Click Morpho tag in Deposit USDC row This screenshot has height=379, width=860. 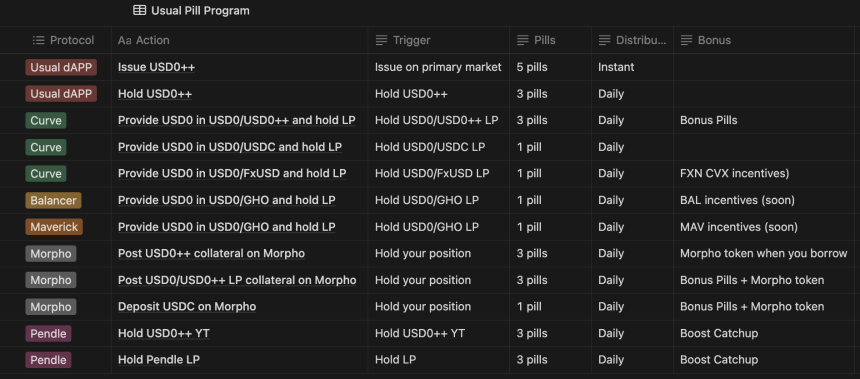click(x=50, y=307)
